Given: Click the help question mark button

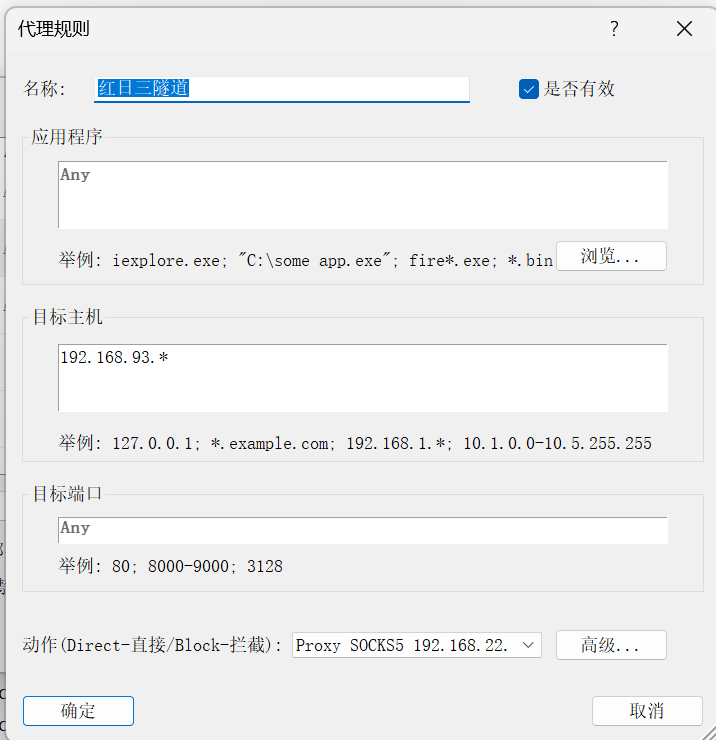Looking at the screenshot, I should point(614,29).
